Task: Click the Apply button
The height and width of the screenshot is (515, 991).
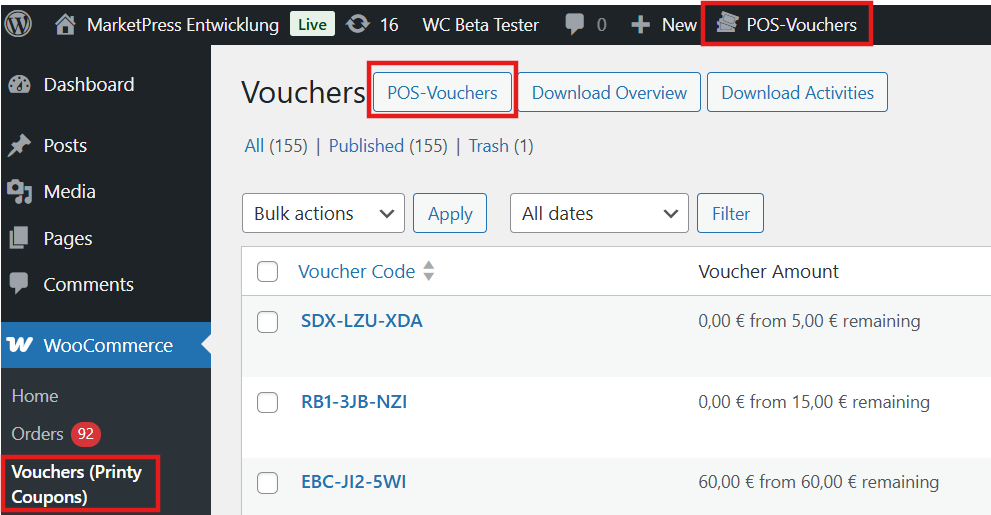Action: pos(450,214)
